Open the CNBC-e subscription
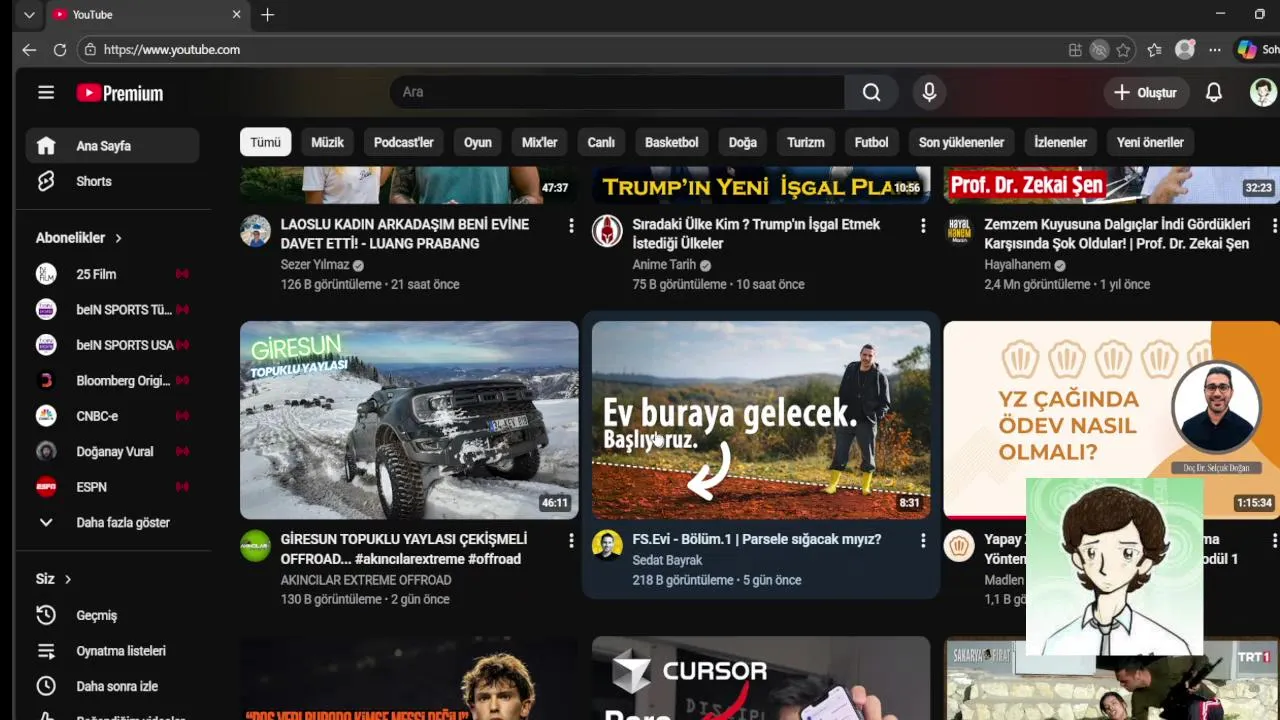 112,416
